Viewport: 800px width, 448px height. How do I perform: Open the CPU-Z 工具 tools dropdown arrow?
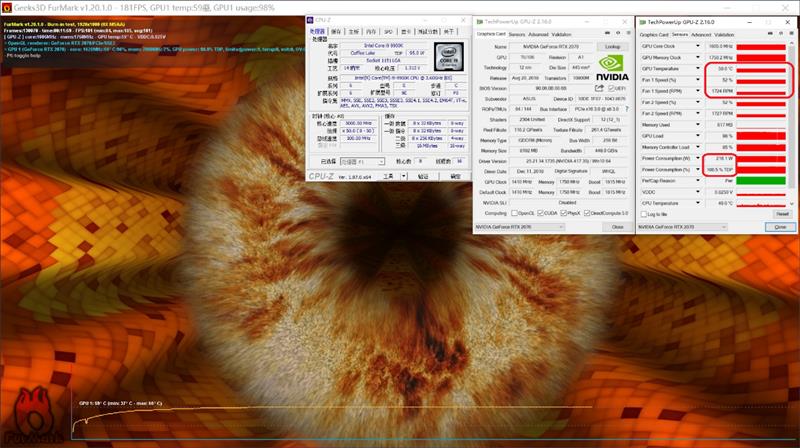coord(404,176)
